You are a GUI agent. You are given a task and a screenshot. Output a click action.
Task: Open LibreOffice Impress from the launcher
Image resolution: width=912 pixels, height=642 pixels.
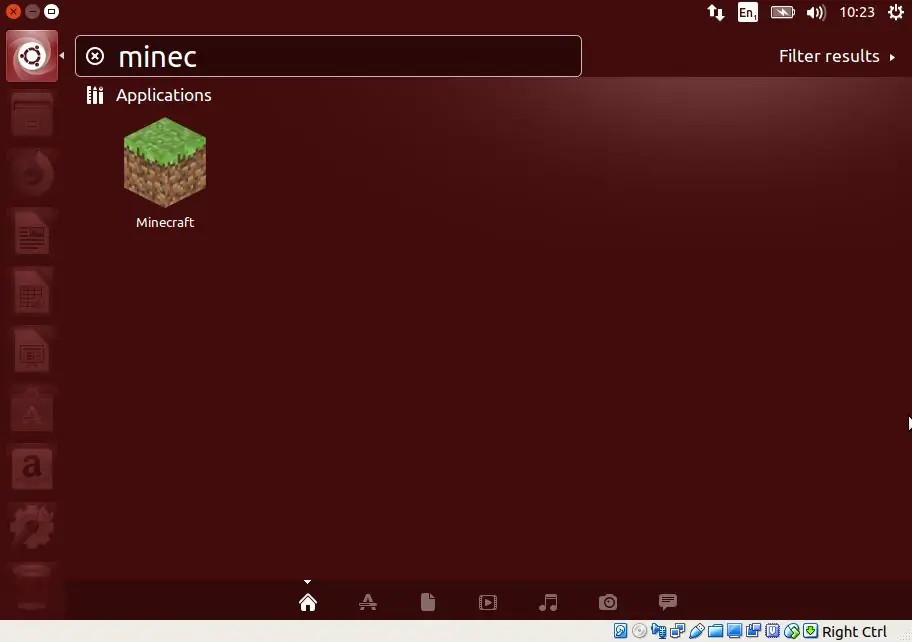pyautogui.click(x=32, y=350)
